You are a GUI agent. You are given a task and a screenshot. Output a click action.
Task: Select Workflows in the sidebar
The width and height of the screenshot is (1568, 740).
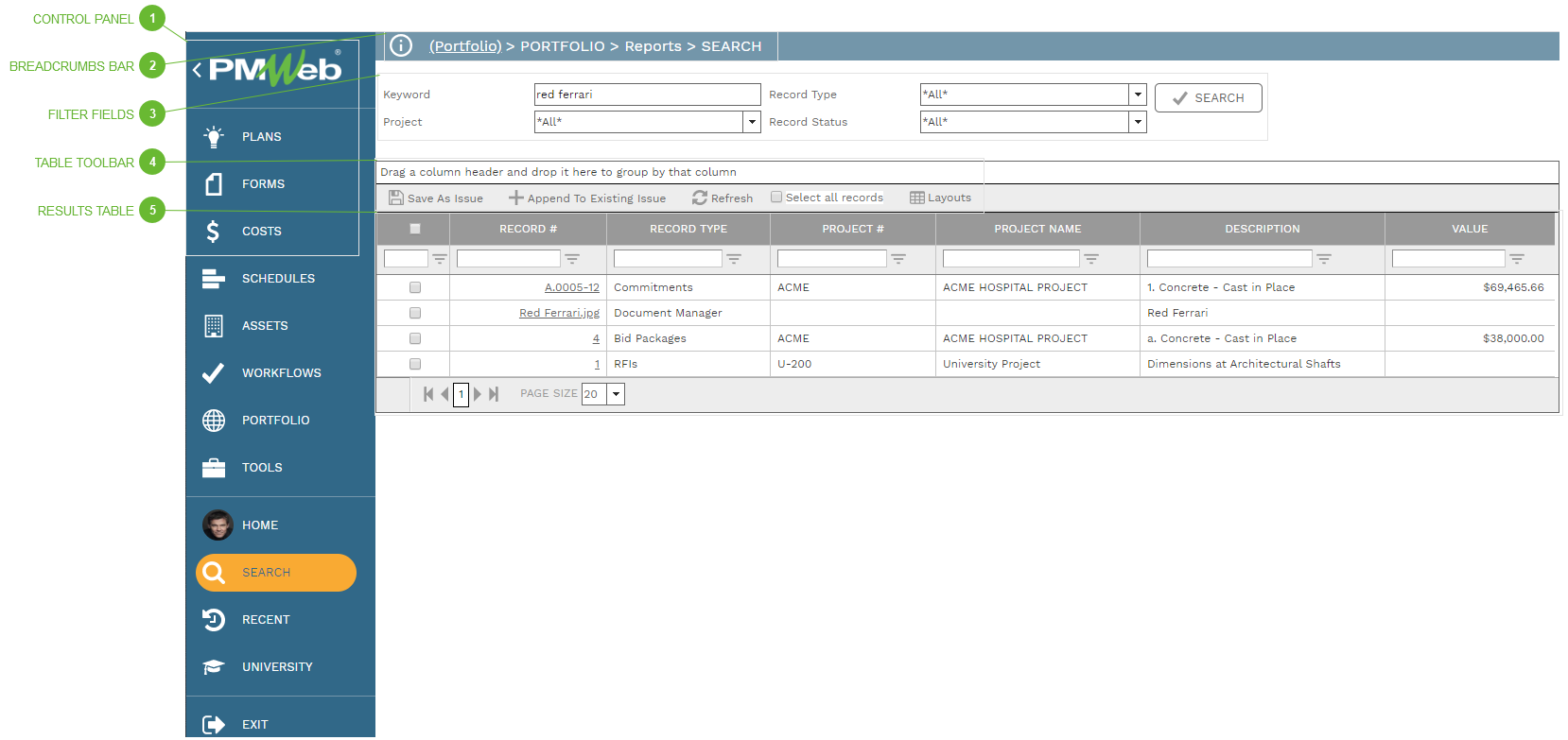[281, 373]
